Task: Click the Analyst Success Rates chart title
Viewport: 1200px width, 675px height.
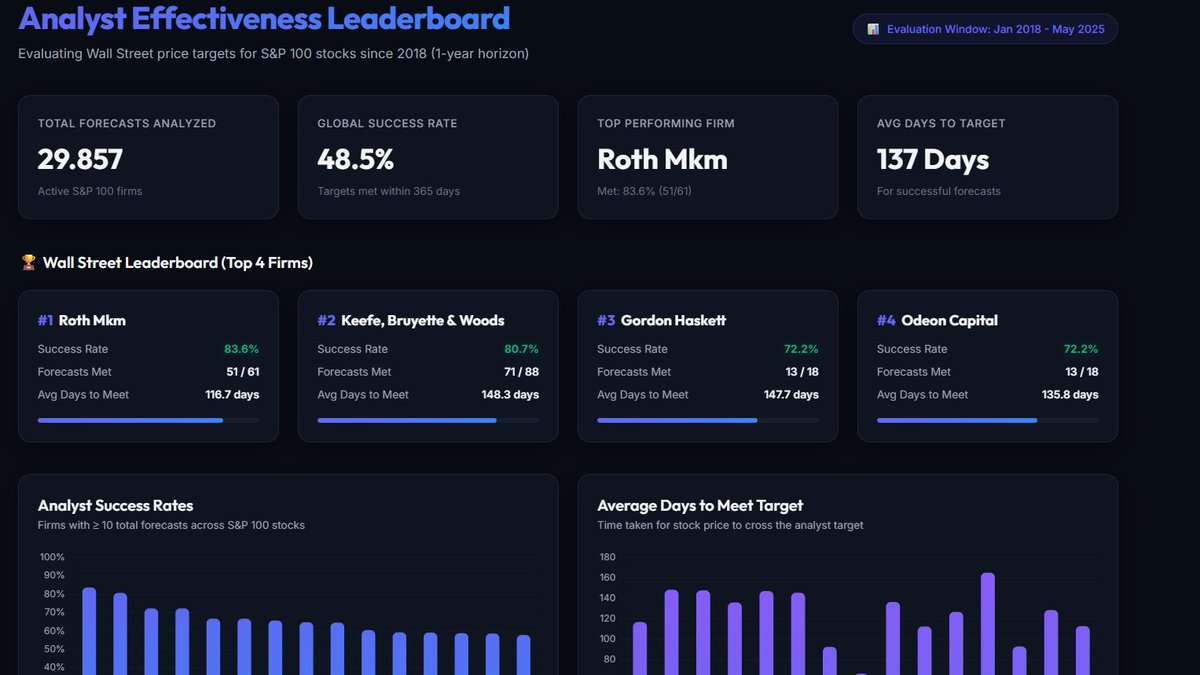Action: [x=116, y=505]
